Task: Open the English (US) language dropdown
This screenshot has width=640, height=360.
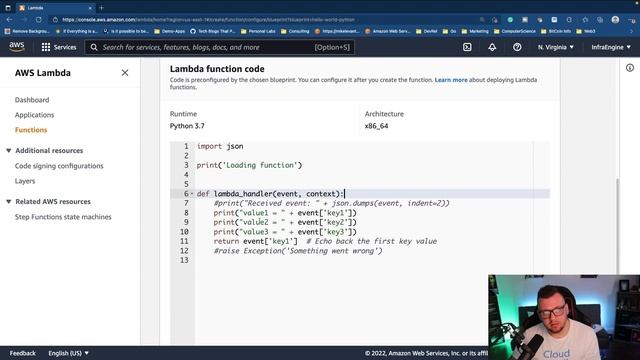Action: [x=68, y=353]
